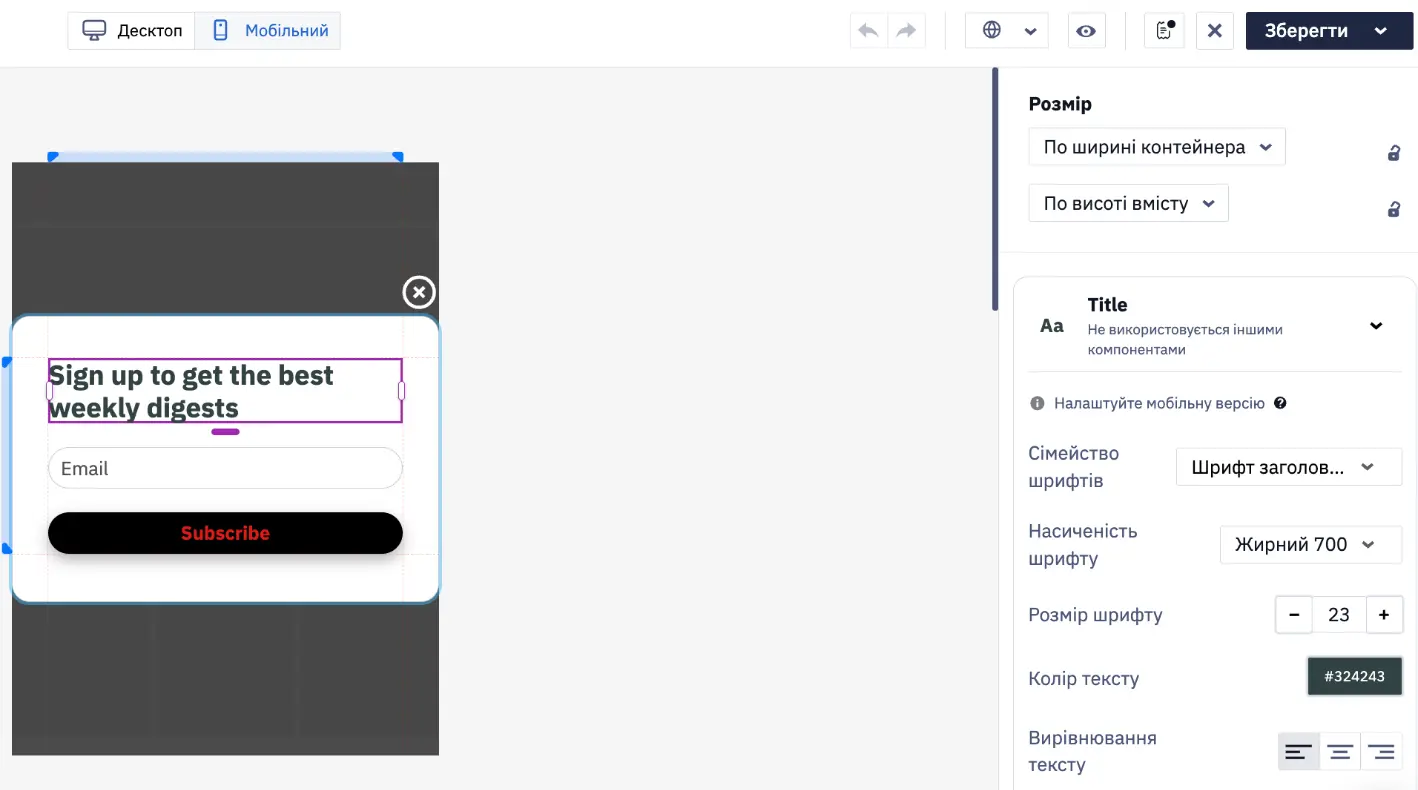The width and height of the screenshot is (1418, 790).
Task: Click the Розмір section heading
Action: [1060, 104]
